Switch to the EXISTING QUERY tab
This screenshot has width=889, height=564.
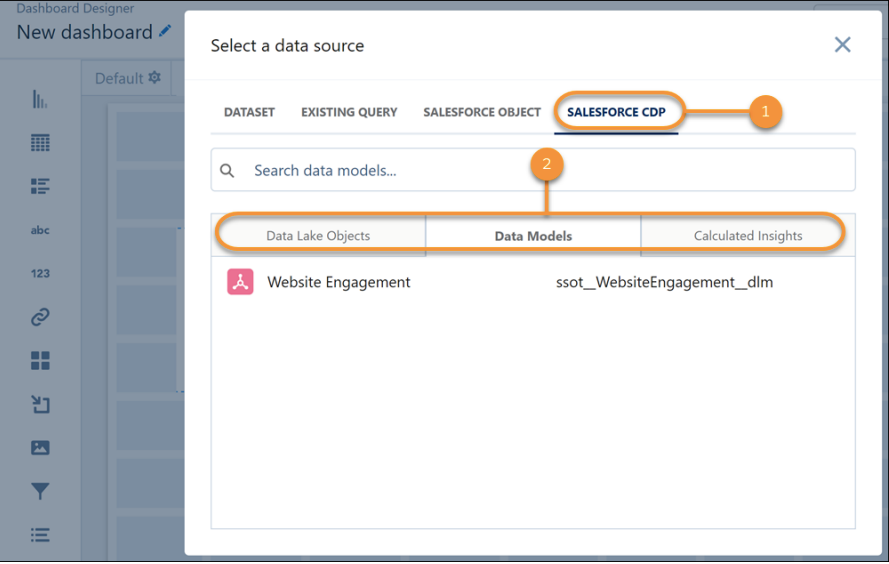[349, 112]
